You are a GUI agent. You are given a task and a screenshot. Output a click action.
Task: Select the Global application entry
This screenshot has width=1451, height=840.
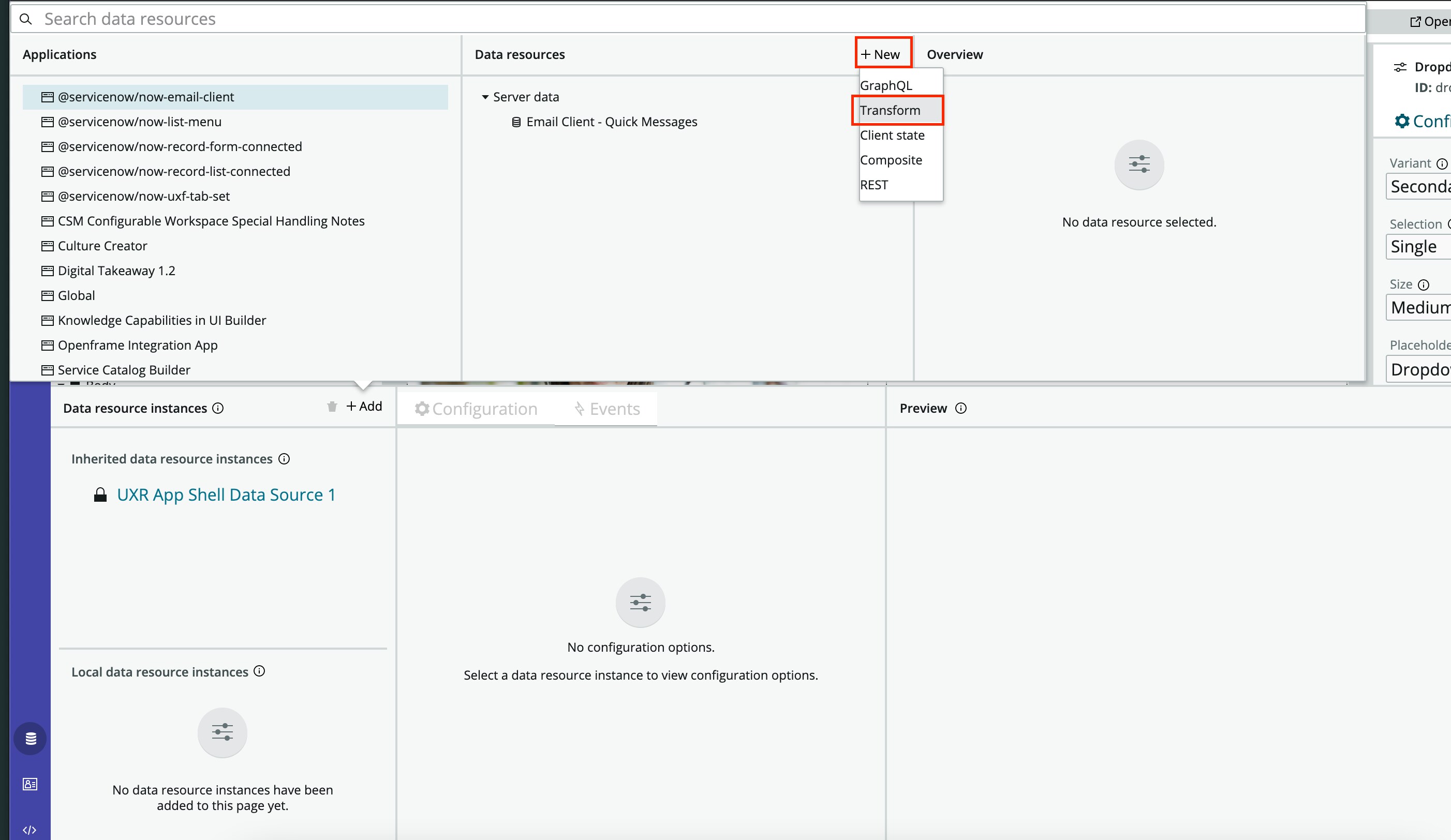[76, 295]
